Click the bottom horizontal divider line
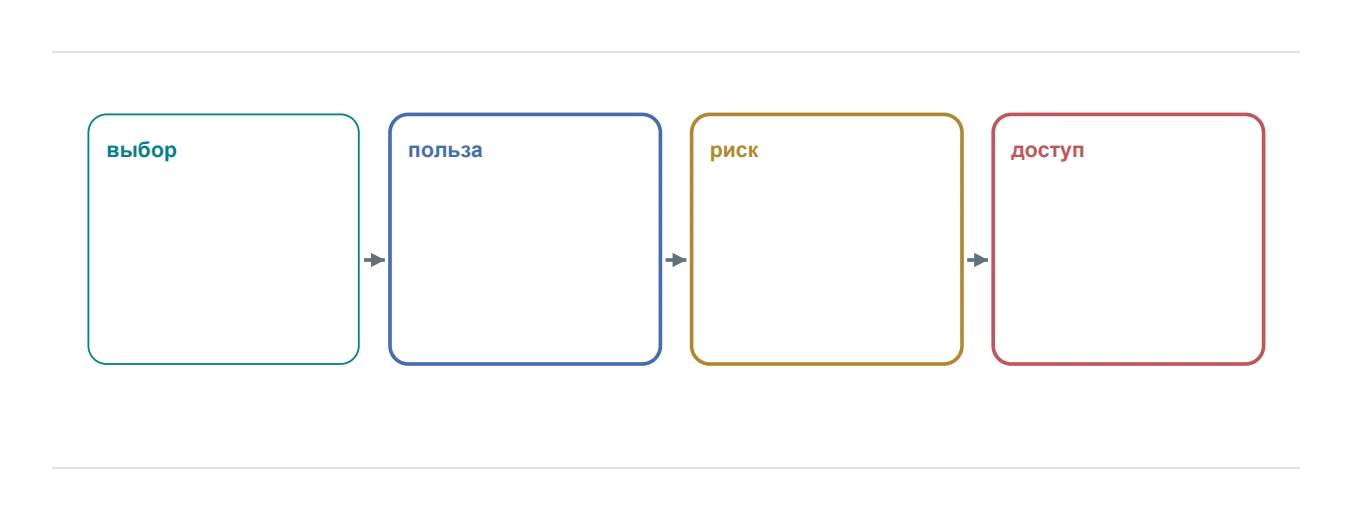The image size is (1352, 520). [x=676, y=468]
